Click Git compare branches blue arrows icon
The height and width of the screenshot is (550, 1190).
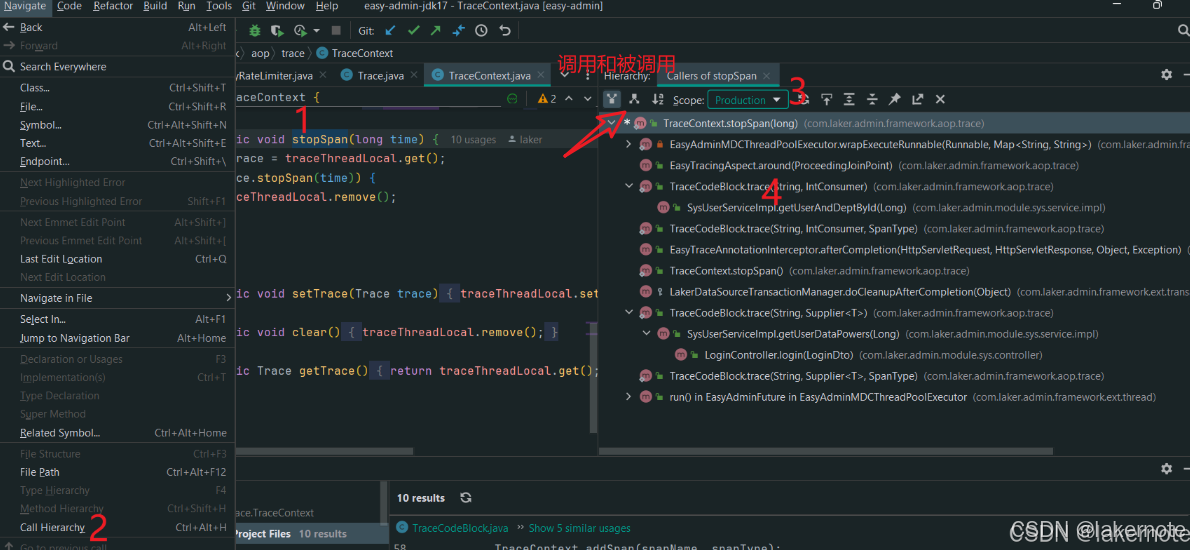pyautogui.click(x=458, y=31)
